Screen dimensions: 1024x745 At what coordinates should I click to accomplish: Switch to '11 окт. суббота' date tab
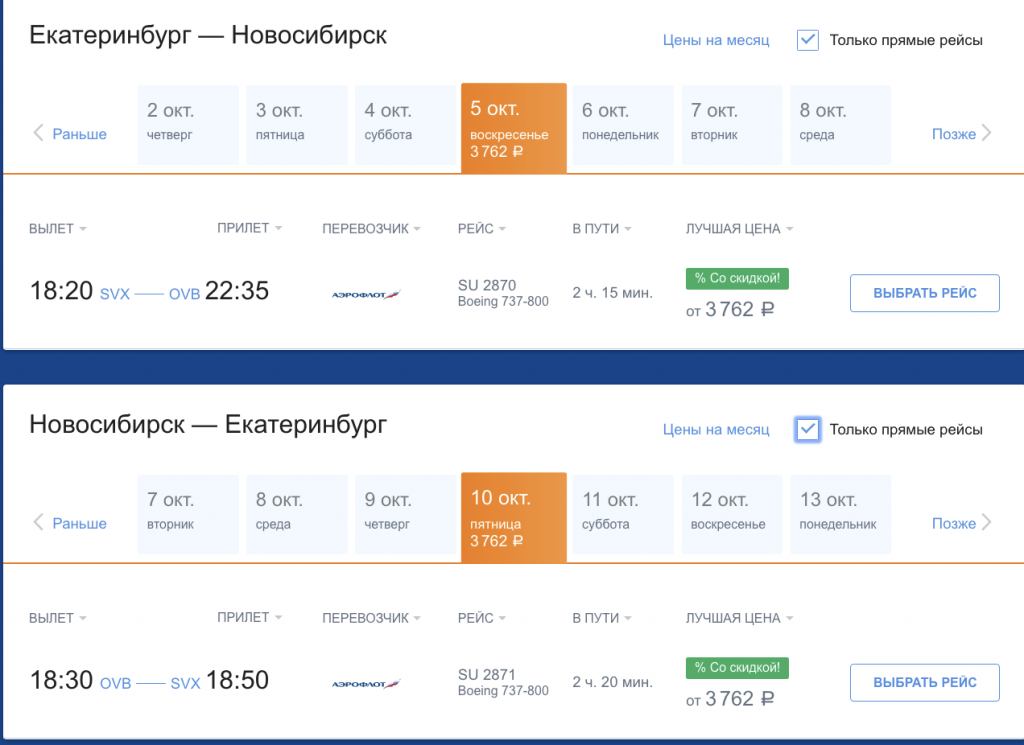click(x=622, y=513)
